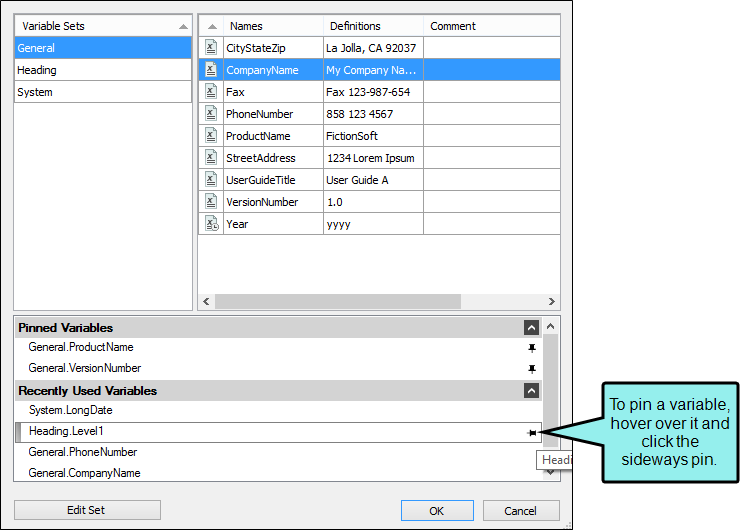The width and height of the screenshot is (748, 530).
Task: Click the VersionNumber variable icon
Action: pyautogui.click(x=211, y=201)
